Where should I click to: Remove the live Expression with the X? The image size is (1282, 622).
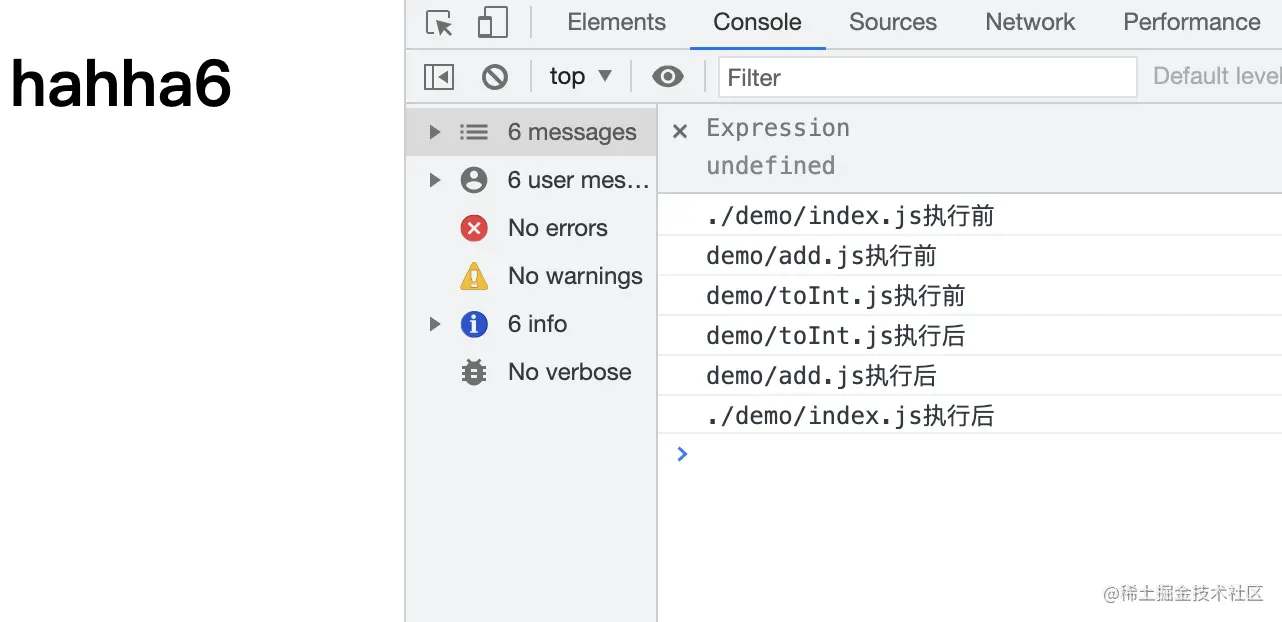[680, 130]
